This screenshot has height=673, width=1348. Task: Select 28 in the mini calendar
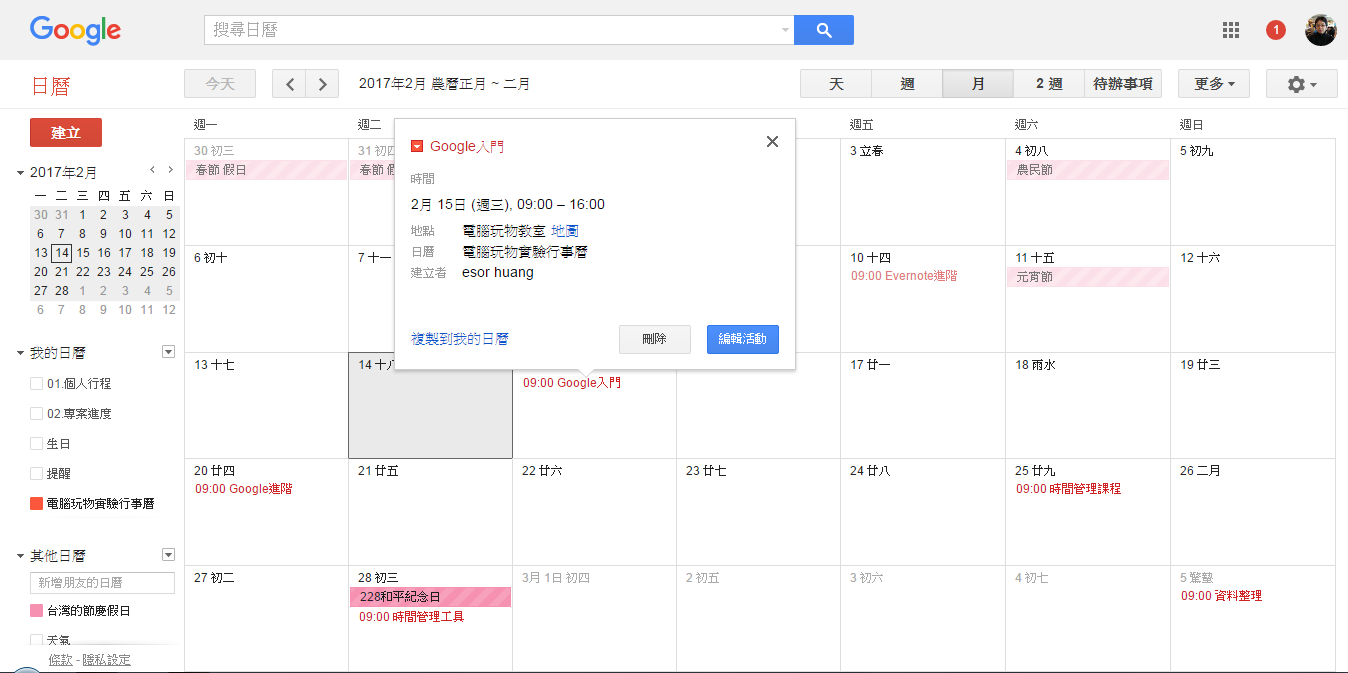point(61,291)
